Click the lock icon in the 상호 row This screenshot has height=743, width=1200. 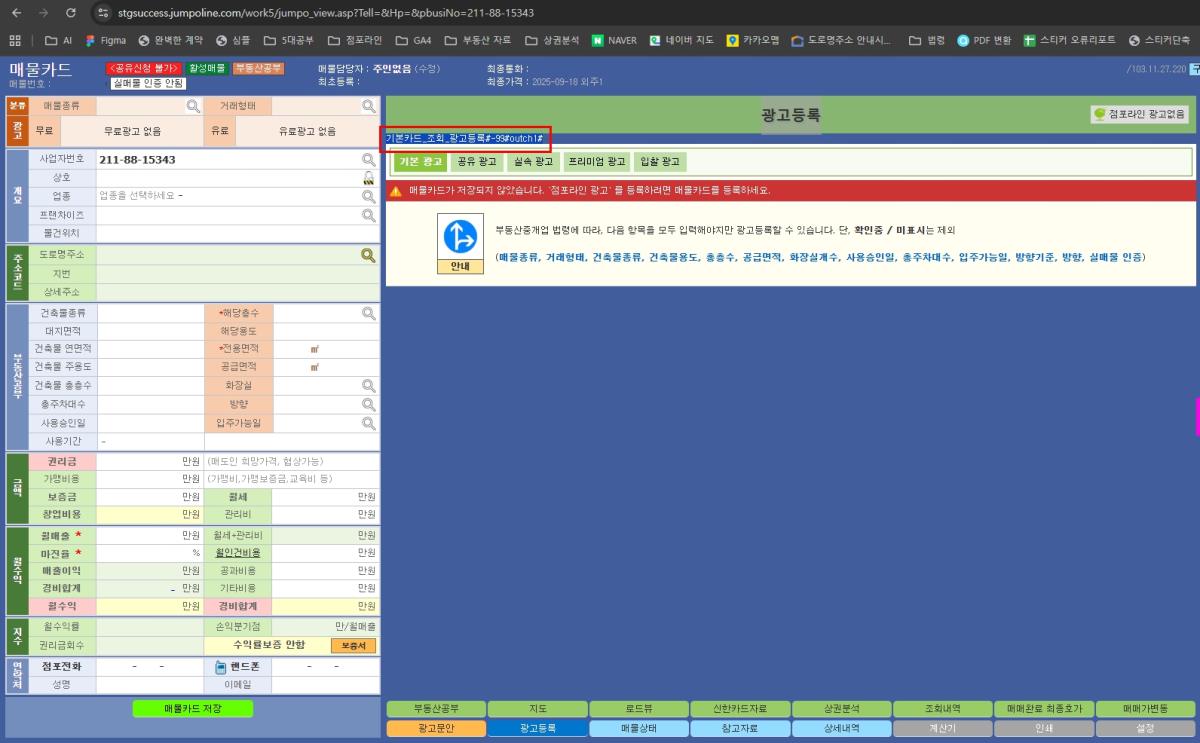pyautogui.click(x=368, y=177)
